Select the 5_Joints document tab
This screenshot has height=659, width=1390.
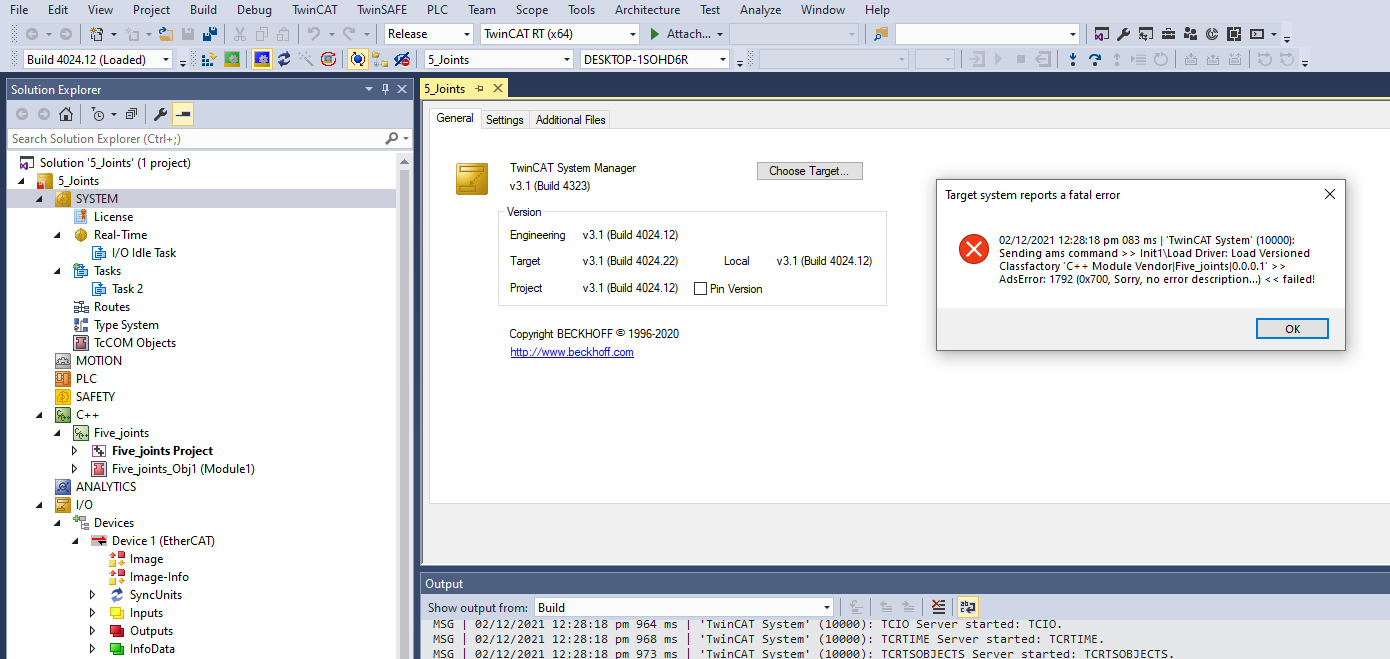click(x=445, y=88)
